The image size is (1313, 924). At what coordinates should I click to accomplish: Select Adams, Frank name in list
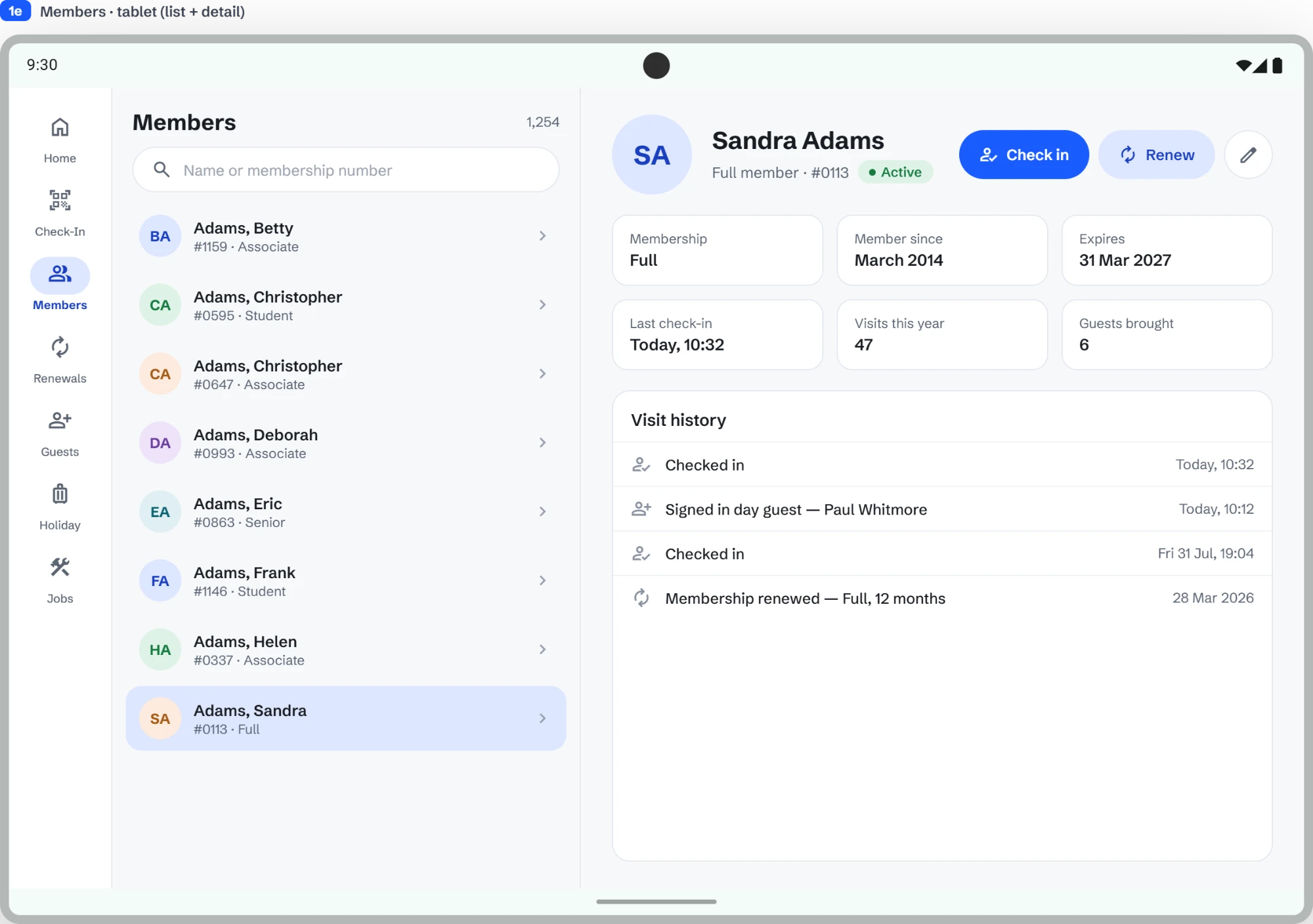244,572
